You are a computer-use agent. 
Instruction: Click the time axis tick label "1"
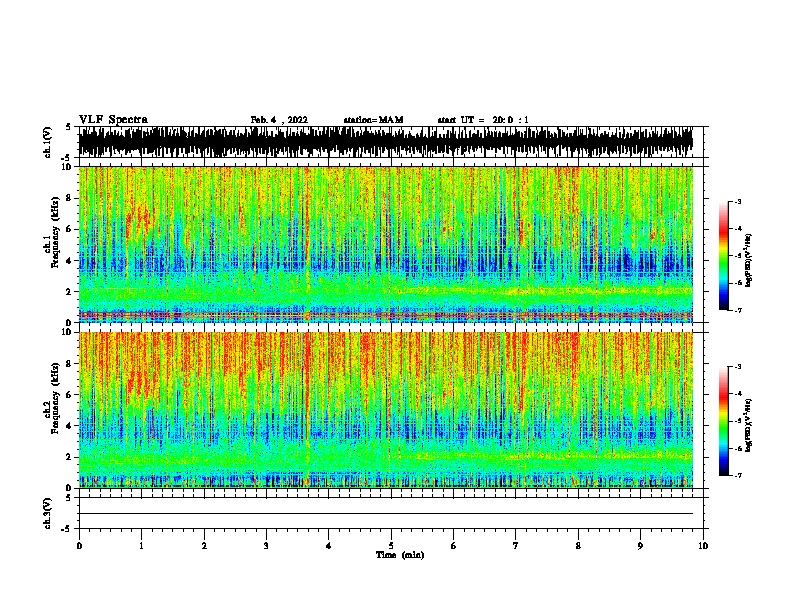141,546
